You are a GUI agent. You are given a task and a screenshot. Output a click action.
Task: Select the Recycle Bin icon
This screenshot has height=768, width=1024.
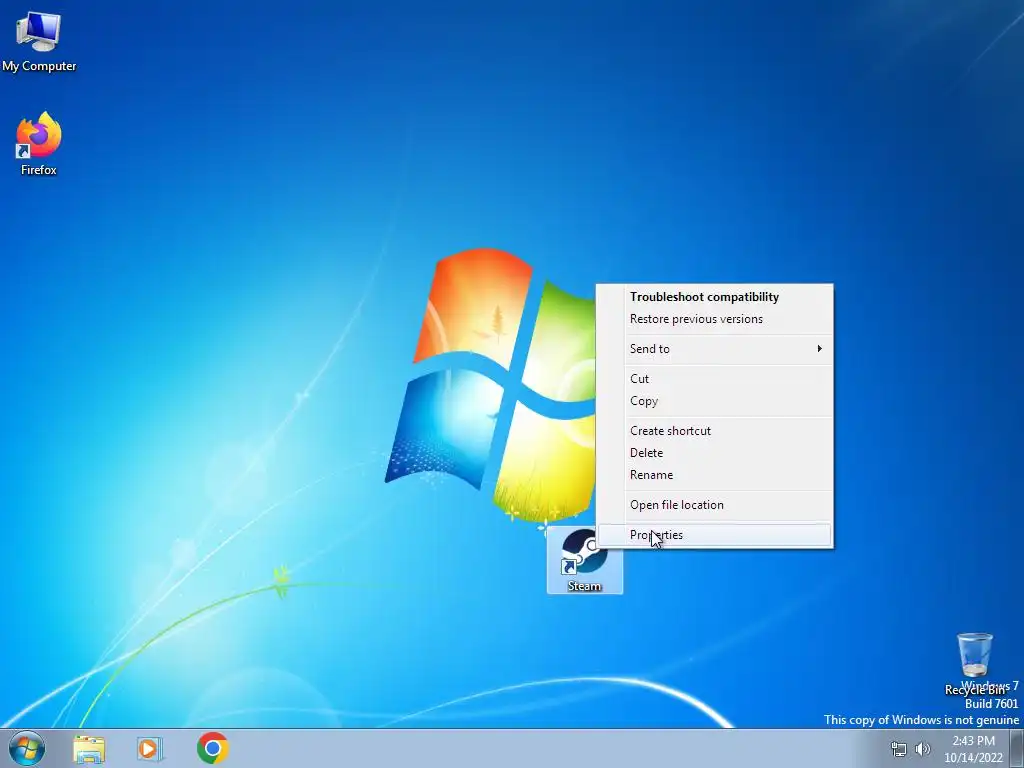pyautogui.click(x=975, y=664)
